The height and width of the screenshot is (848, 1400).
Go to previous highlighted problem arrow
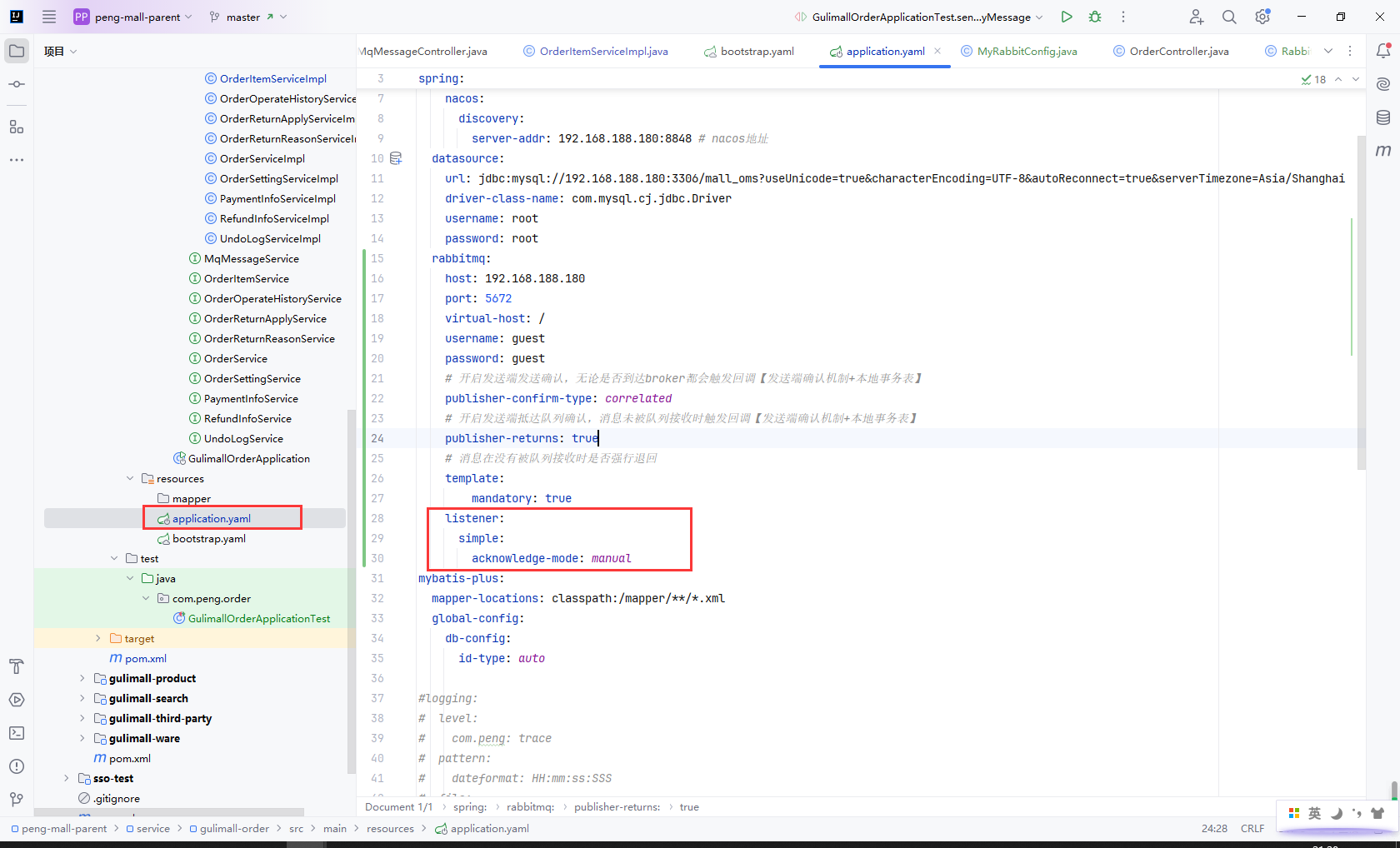coord(1338,79)
